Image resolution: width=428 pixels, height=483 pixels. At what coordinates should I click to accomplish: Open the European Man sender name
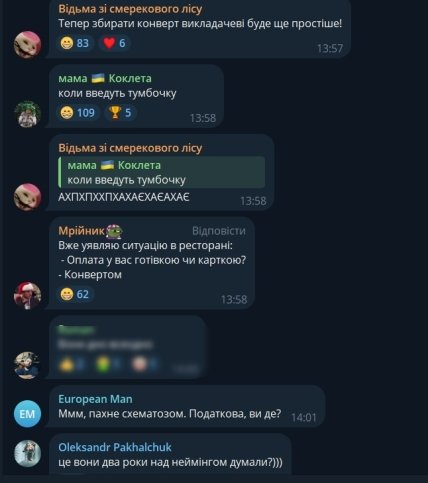click(95, 399)
